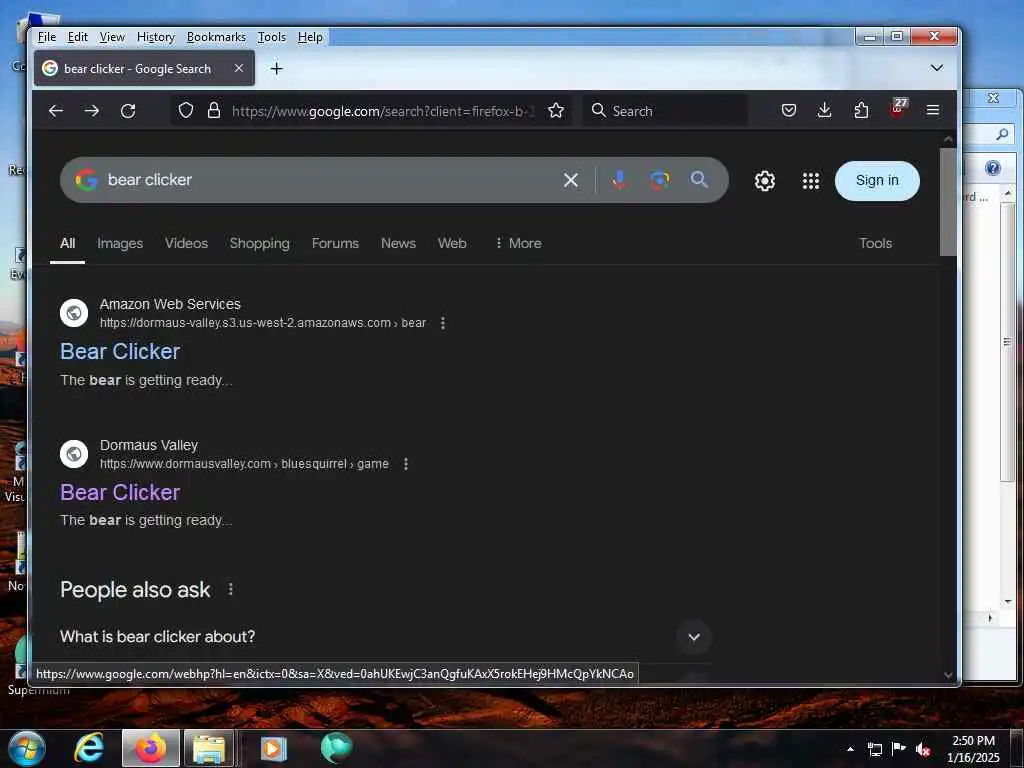Open the taskbar clock showing 2:50 PM
Image resolution: width=1024 pixels, height=768 pixels.
coord(973,749)
